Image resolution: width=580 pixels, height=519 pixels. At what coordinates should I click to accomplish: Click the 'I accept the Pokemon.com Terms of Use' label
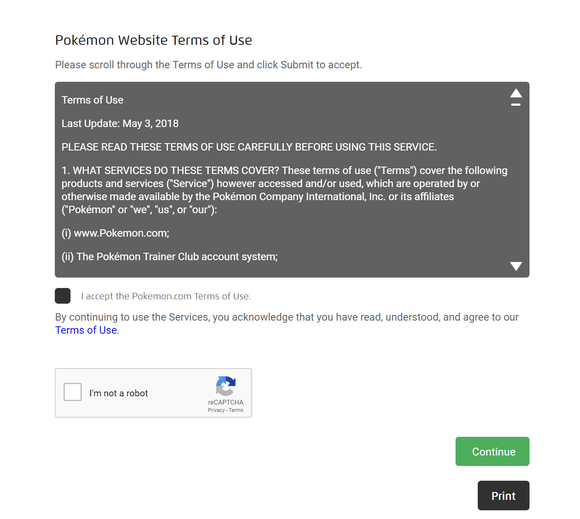point(166,296)
